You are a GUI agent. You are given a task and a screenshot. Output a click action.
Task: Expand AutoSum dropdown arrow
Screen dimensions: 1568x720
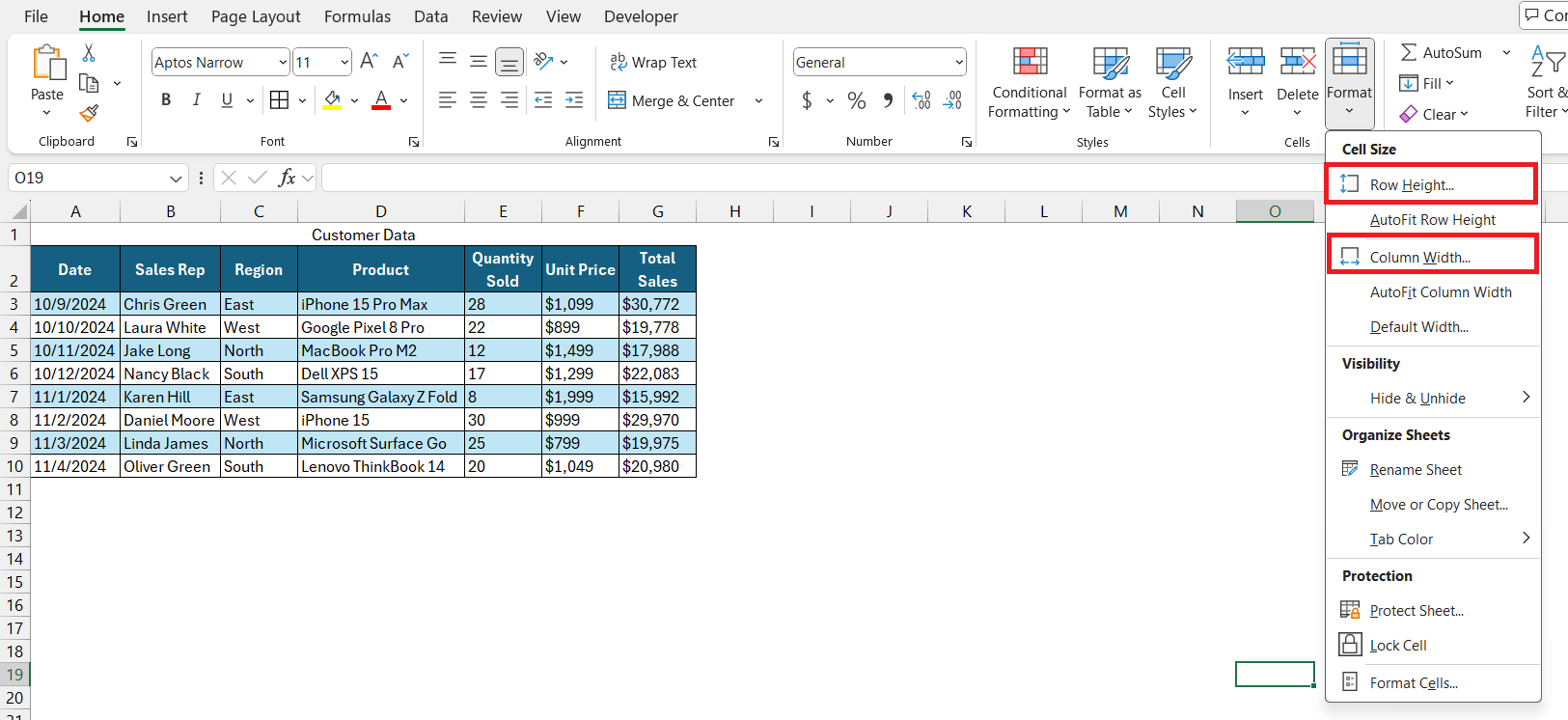click(1506, 53)
